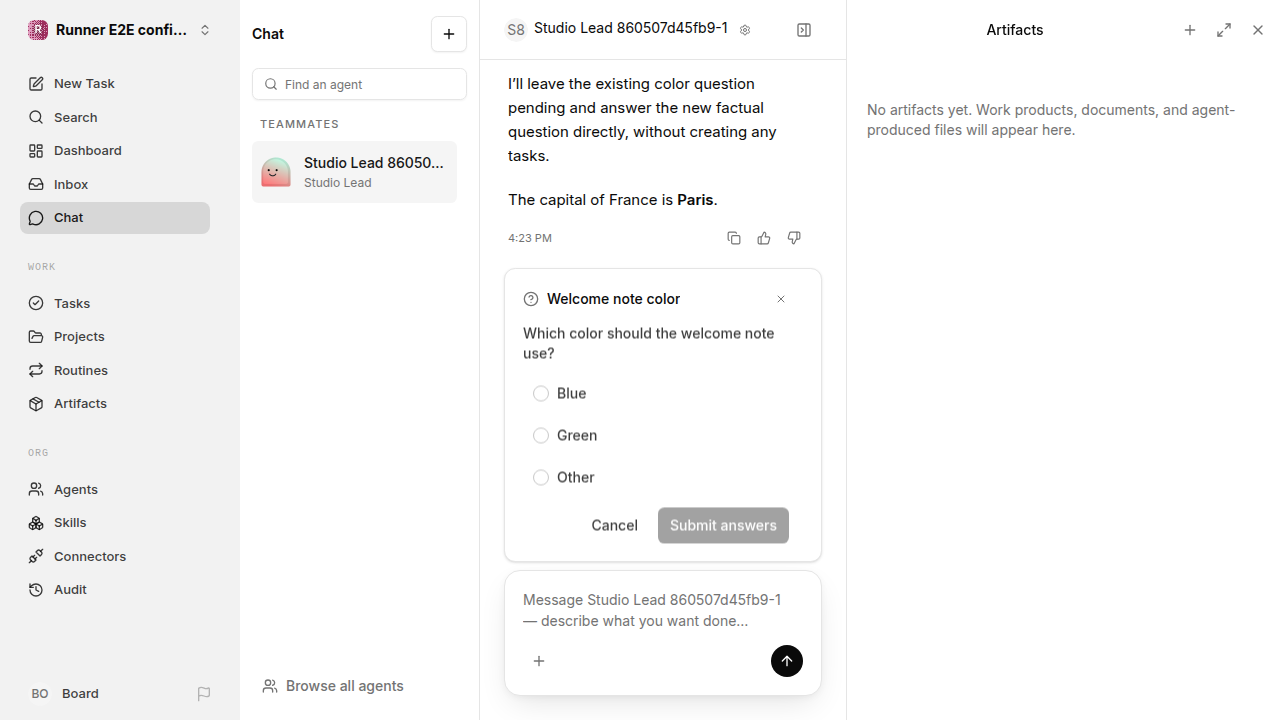This screenshot has width=1280, height=720.
Task: Click the Studio Lead agent avatar
Action: (x=276, y=172)
